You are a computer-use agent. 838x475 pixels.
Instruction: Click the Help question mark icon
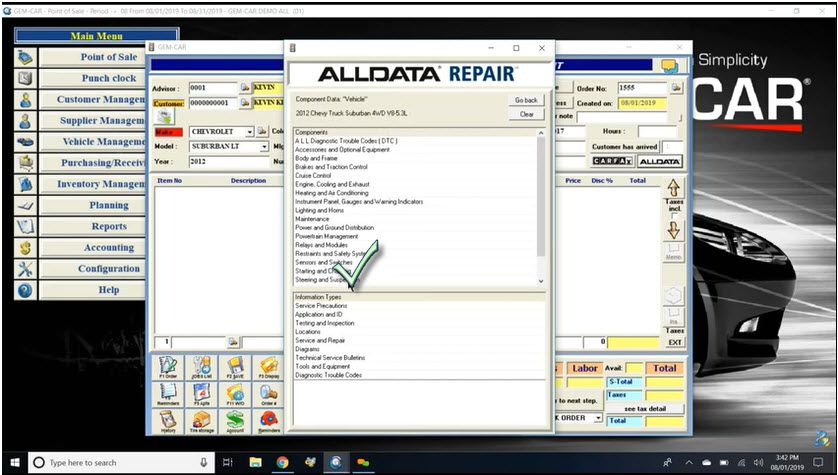pyautogui.click(x=25, y=290)
